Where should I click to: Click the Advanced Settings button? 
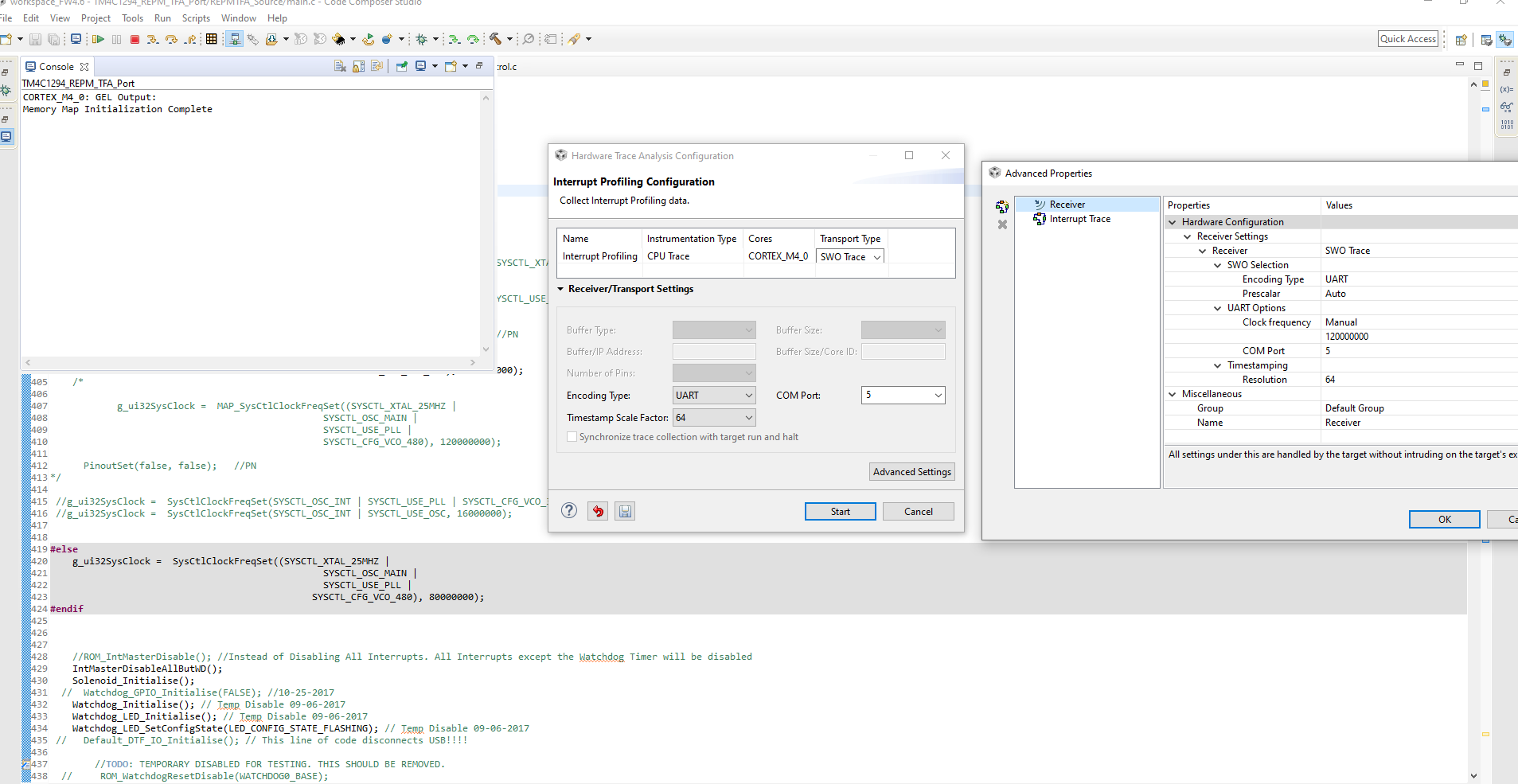pyautogui.click(x=911, y=472)
